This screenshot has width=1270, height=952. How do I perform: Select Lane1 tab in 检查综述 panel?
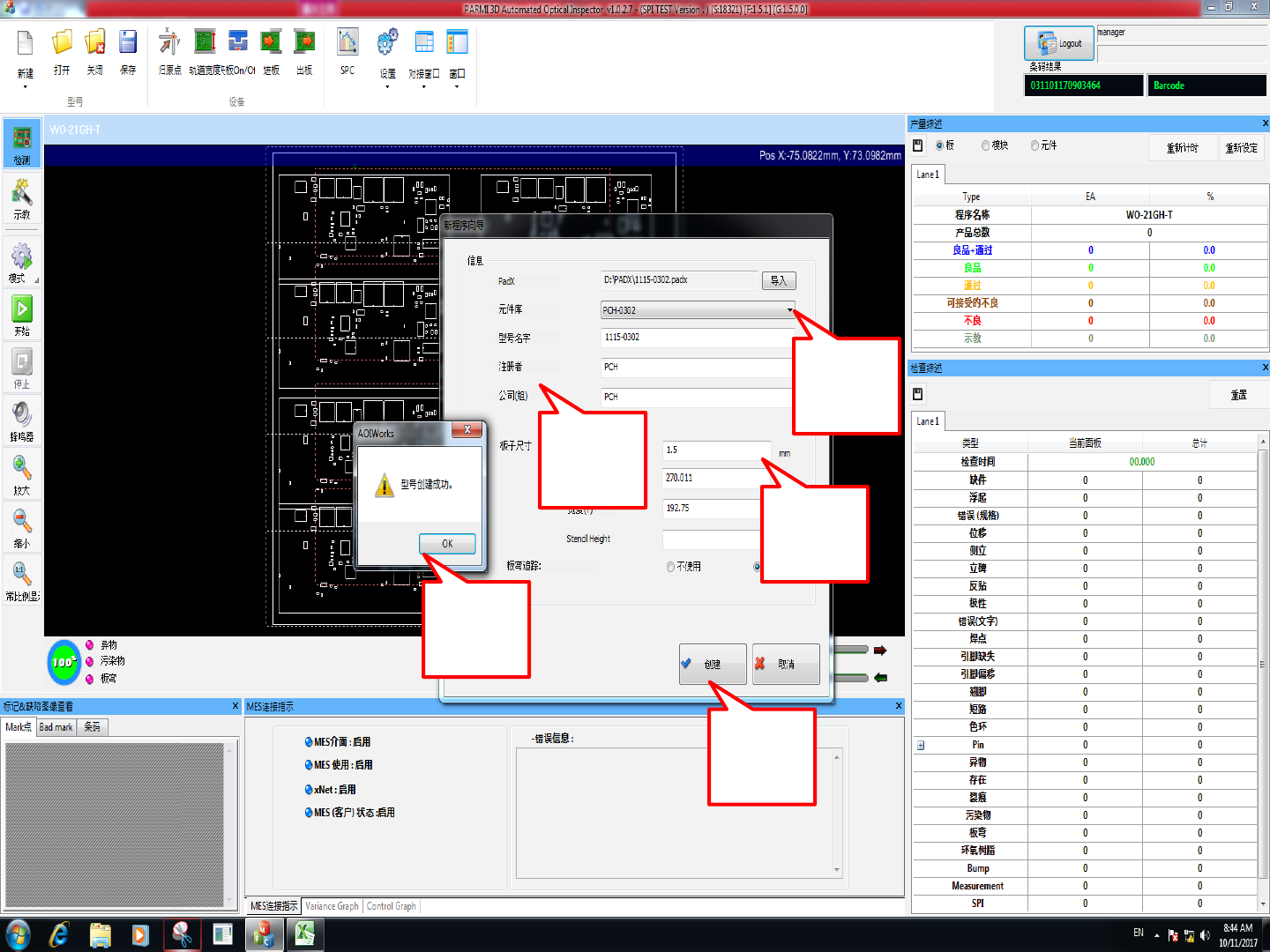click(928, 421)
